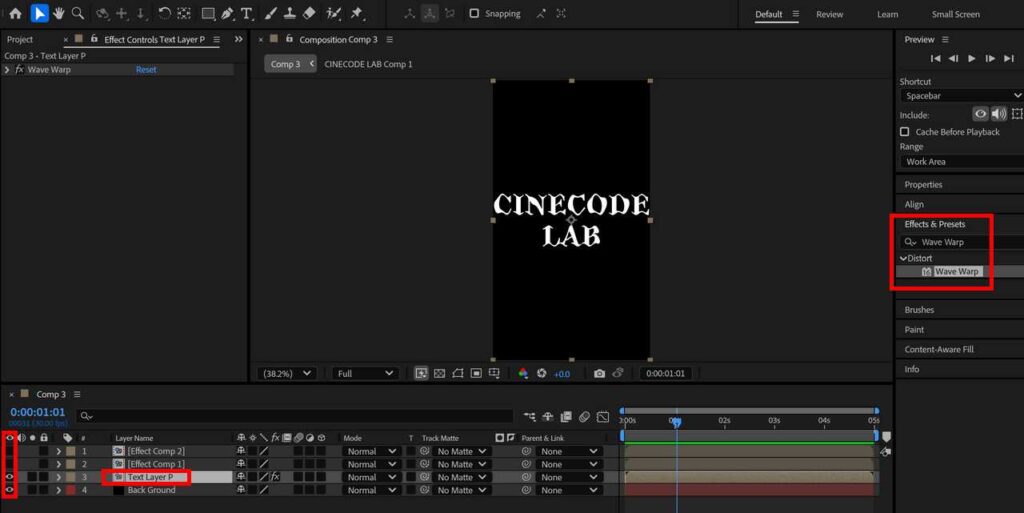Hide the Text Layer P eye toggle

pyautogui.click(x=9, y=477)
